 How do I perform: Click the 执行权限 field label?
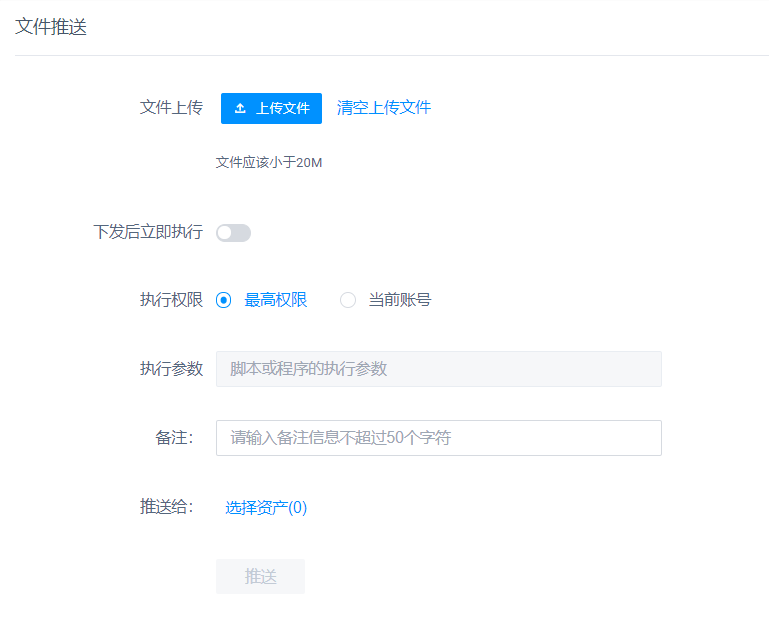tap(171, 300)
